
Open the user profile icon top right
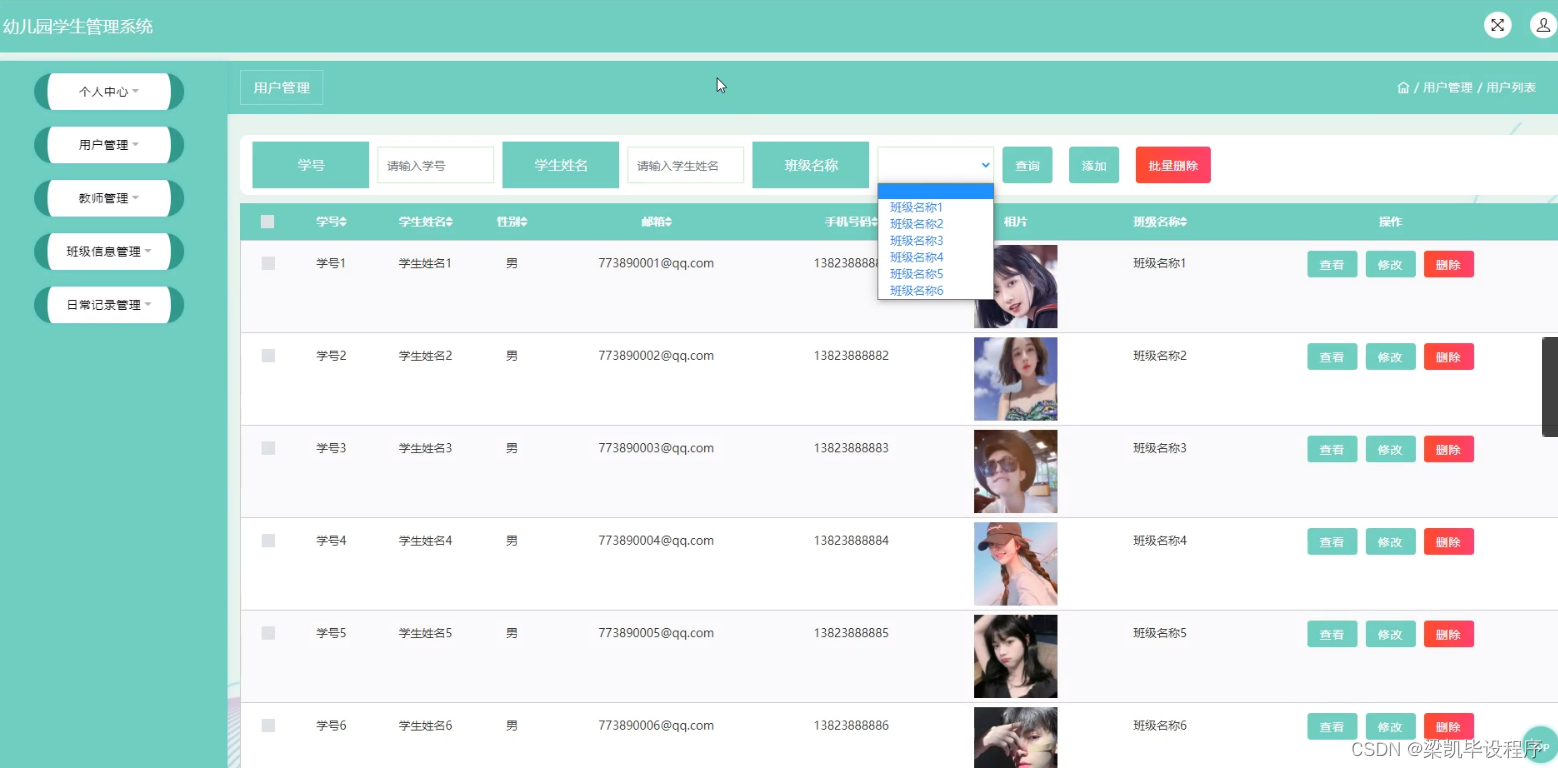point(1541,24)
